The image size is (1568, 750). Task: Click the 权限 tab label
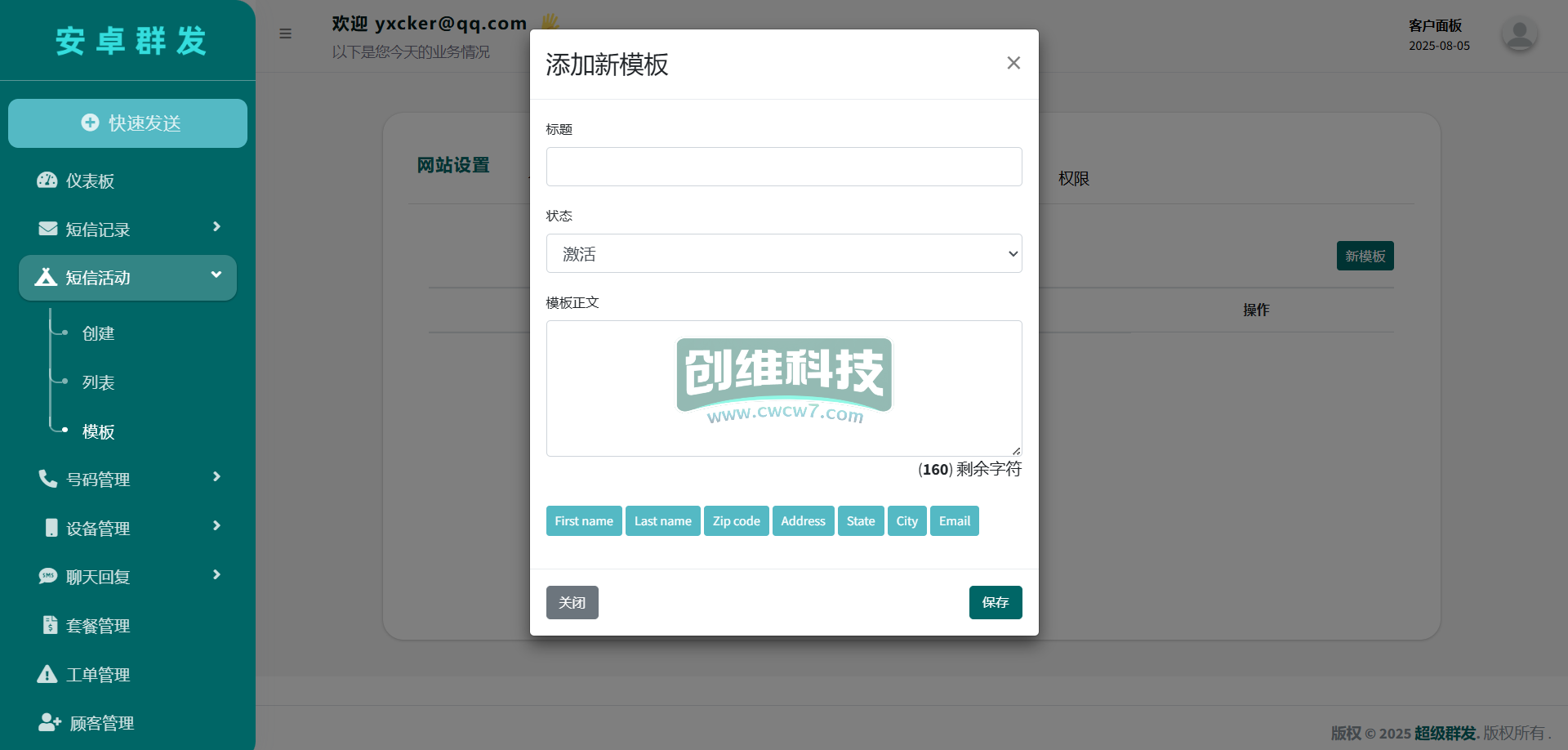pos(1074,178)
